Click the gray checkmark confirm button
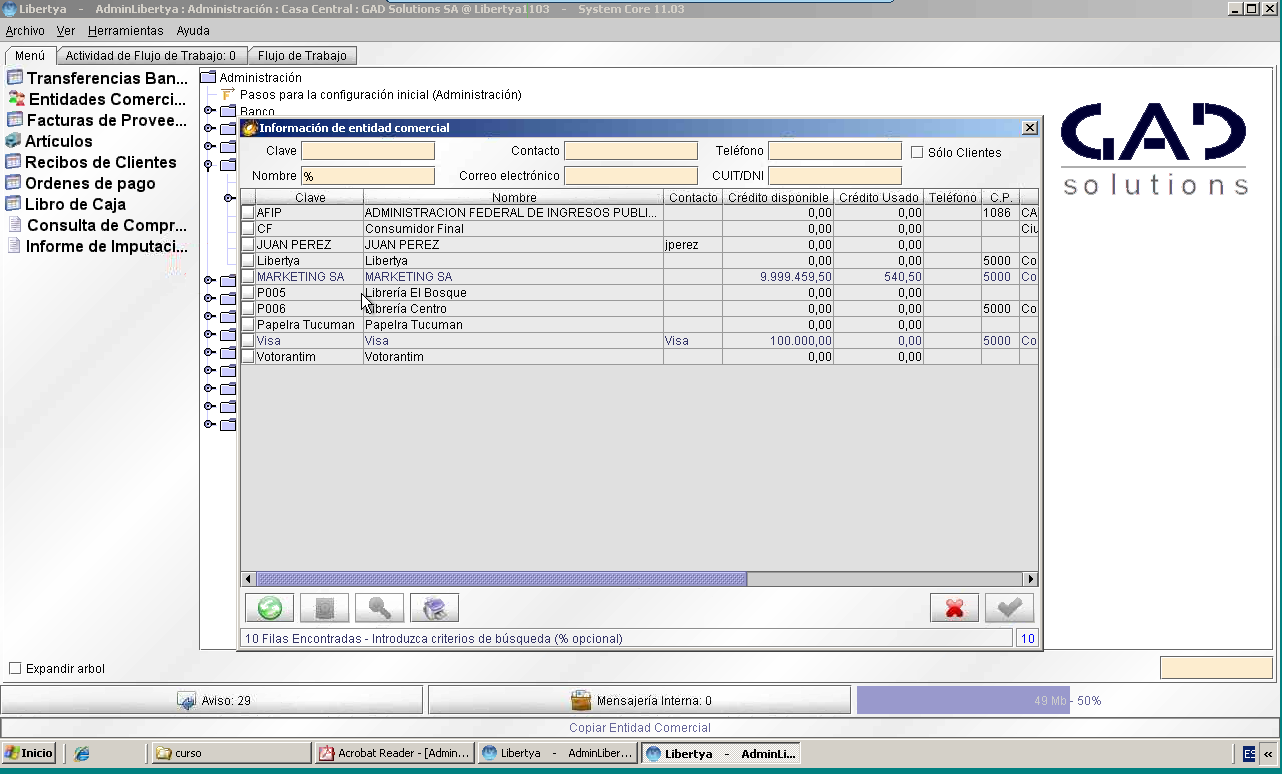 pyautogui.click(x=1009, y=607)
